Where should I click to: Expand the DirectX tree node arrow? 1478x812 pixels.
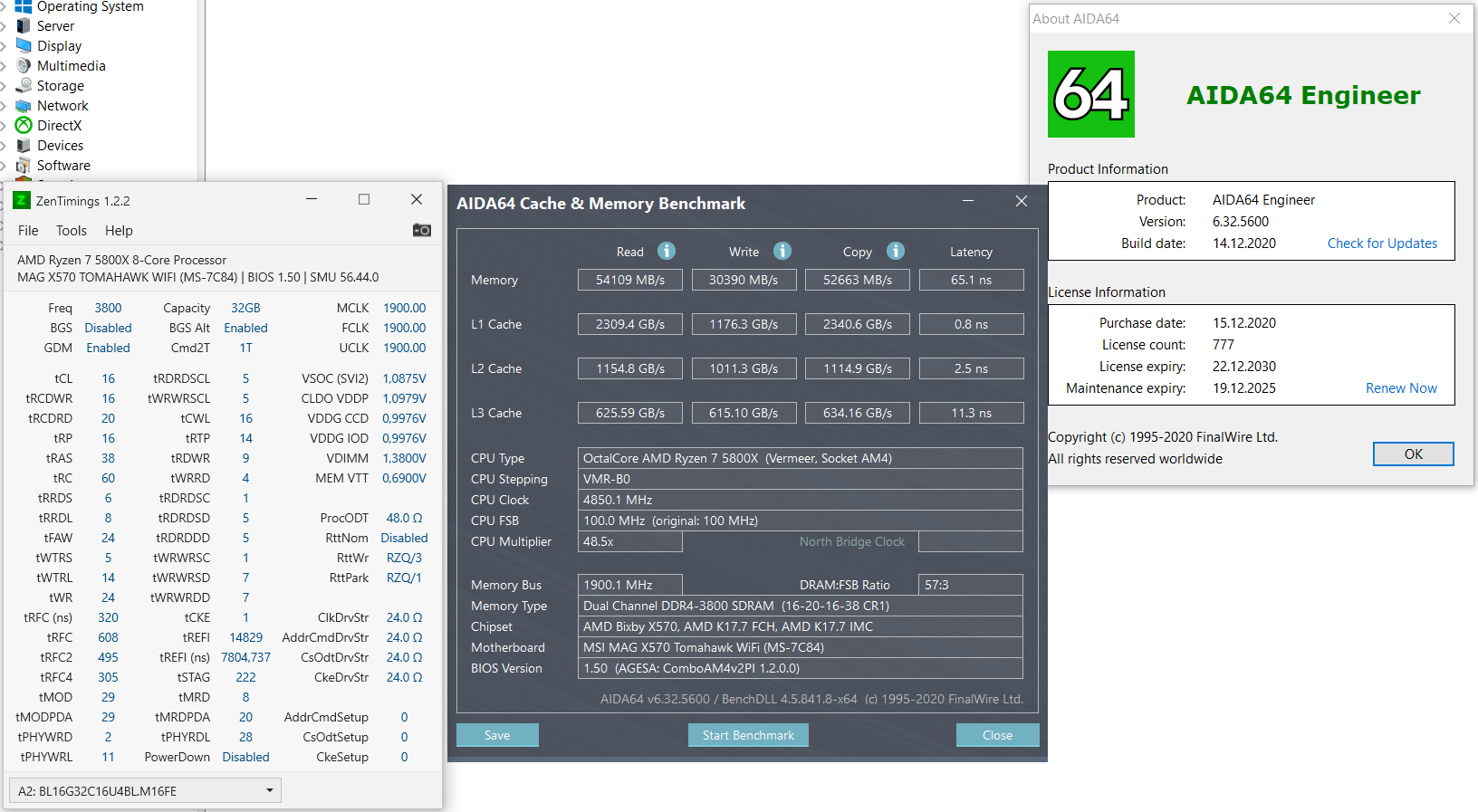(4, 126)
